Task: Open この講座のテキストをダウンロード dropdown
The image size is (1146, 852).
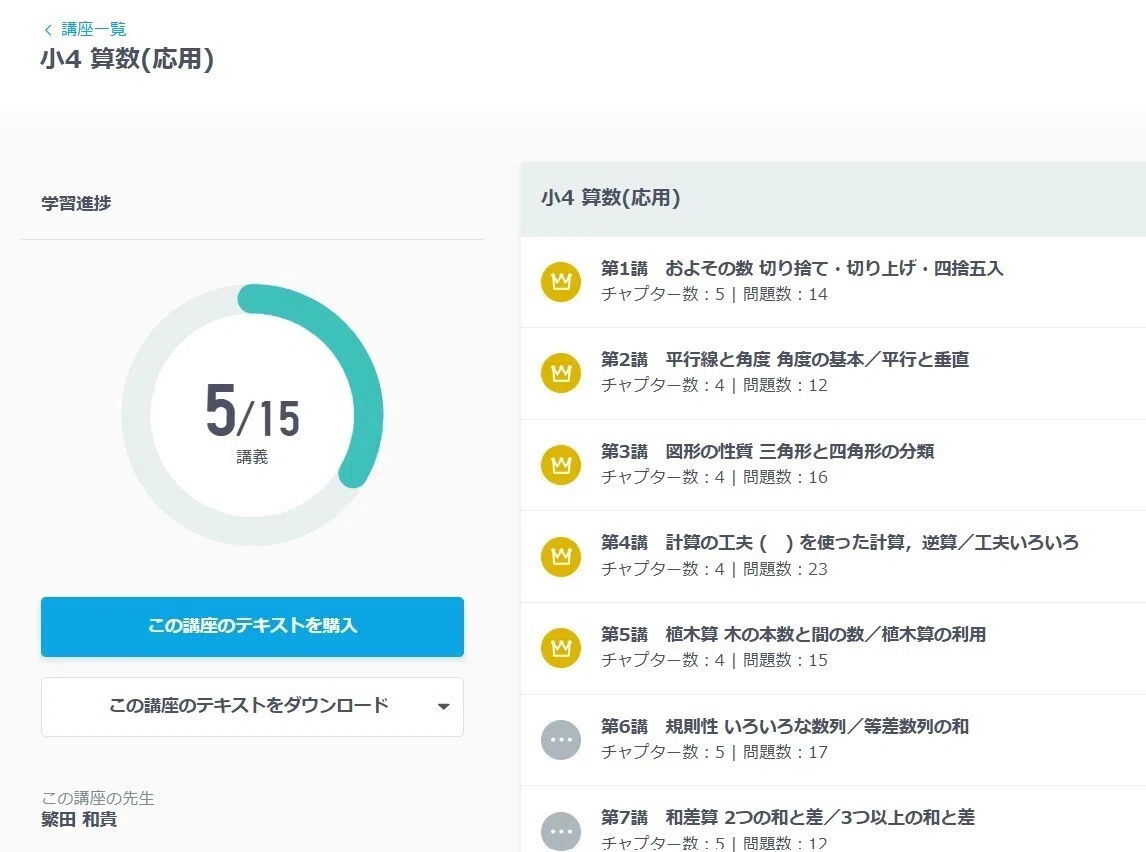Action: (252, 707)
